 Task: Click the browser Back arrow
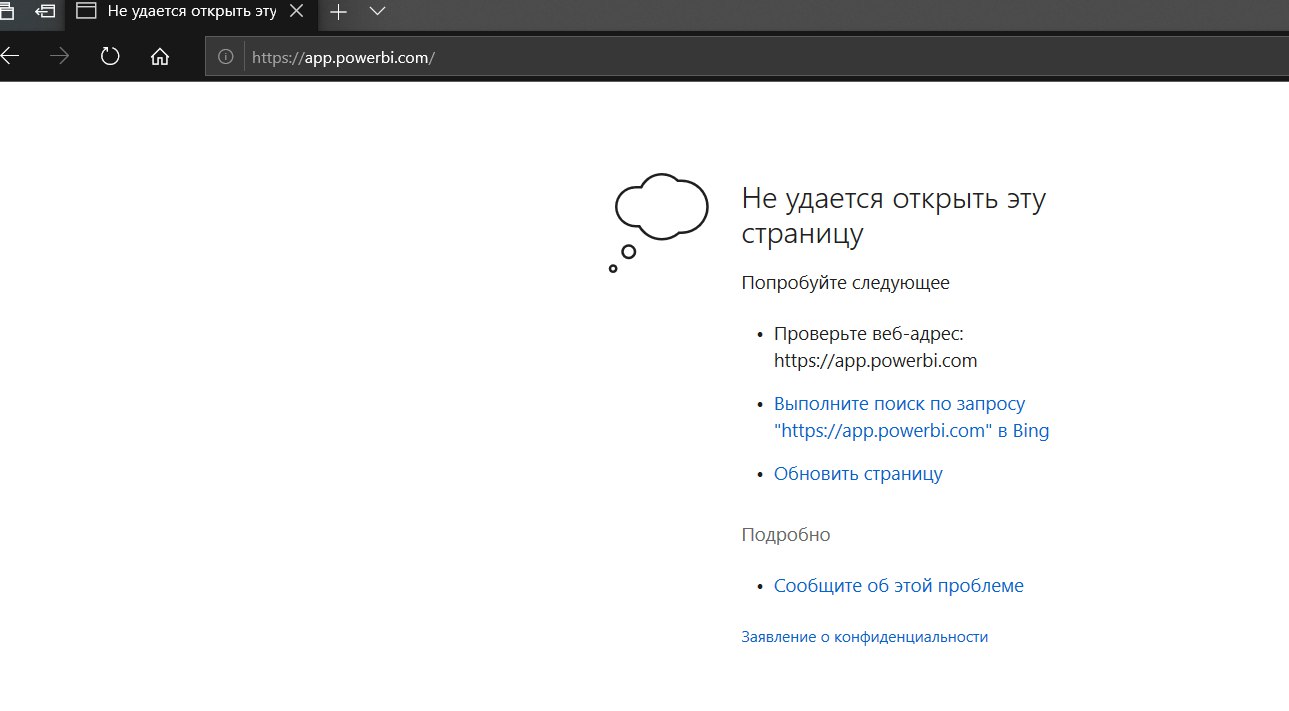[10, 56]
